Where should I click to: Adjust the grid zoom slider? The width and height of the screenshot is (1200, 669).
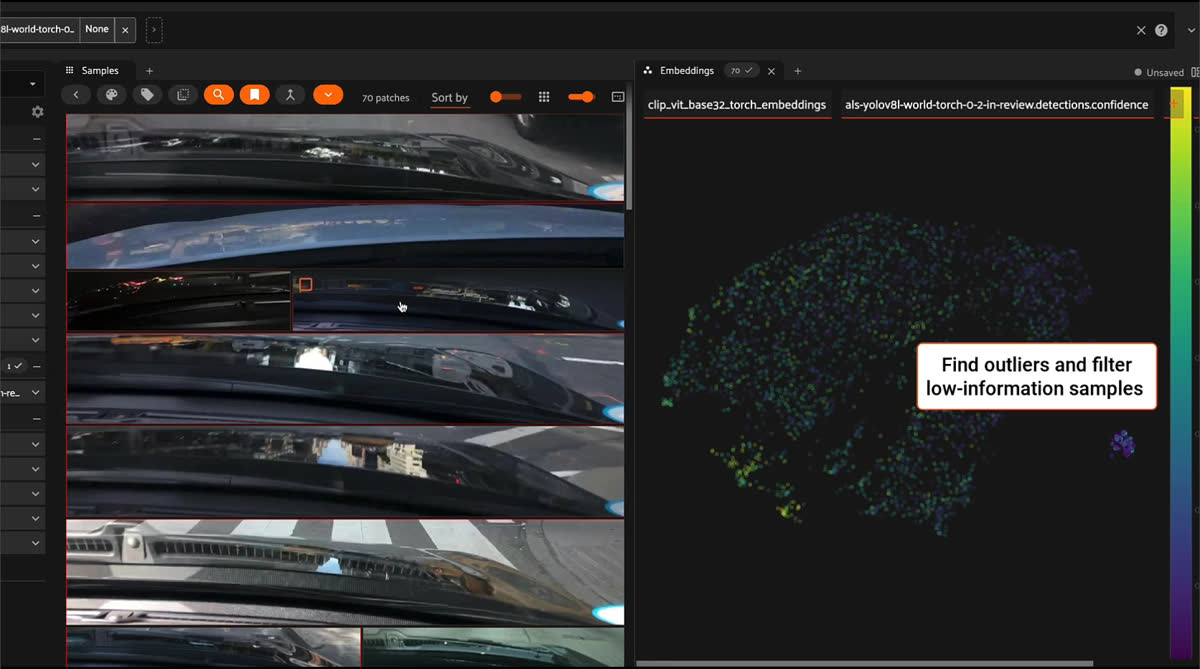pos(581,97)
